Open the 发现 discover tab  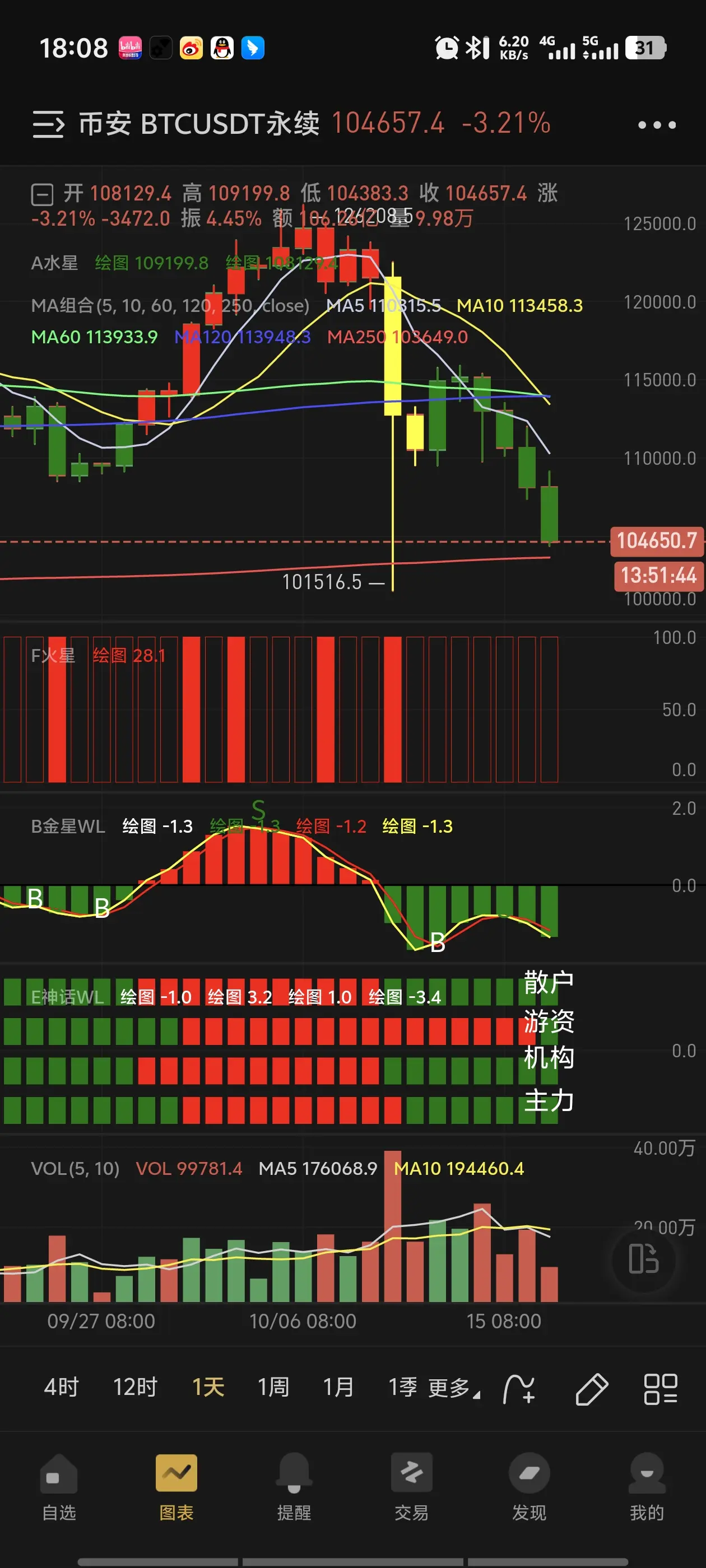point(529,1487)
